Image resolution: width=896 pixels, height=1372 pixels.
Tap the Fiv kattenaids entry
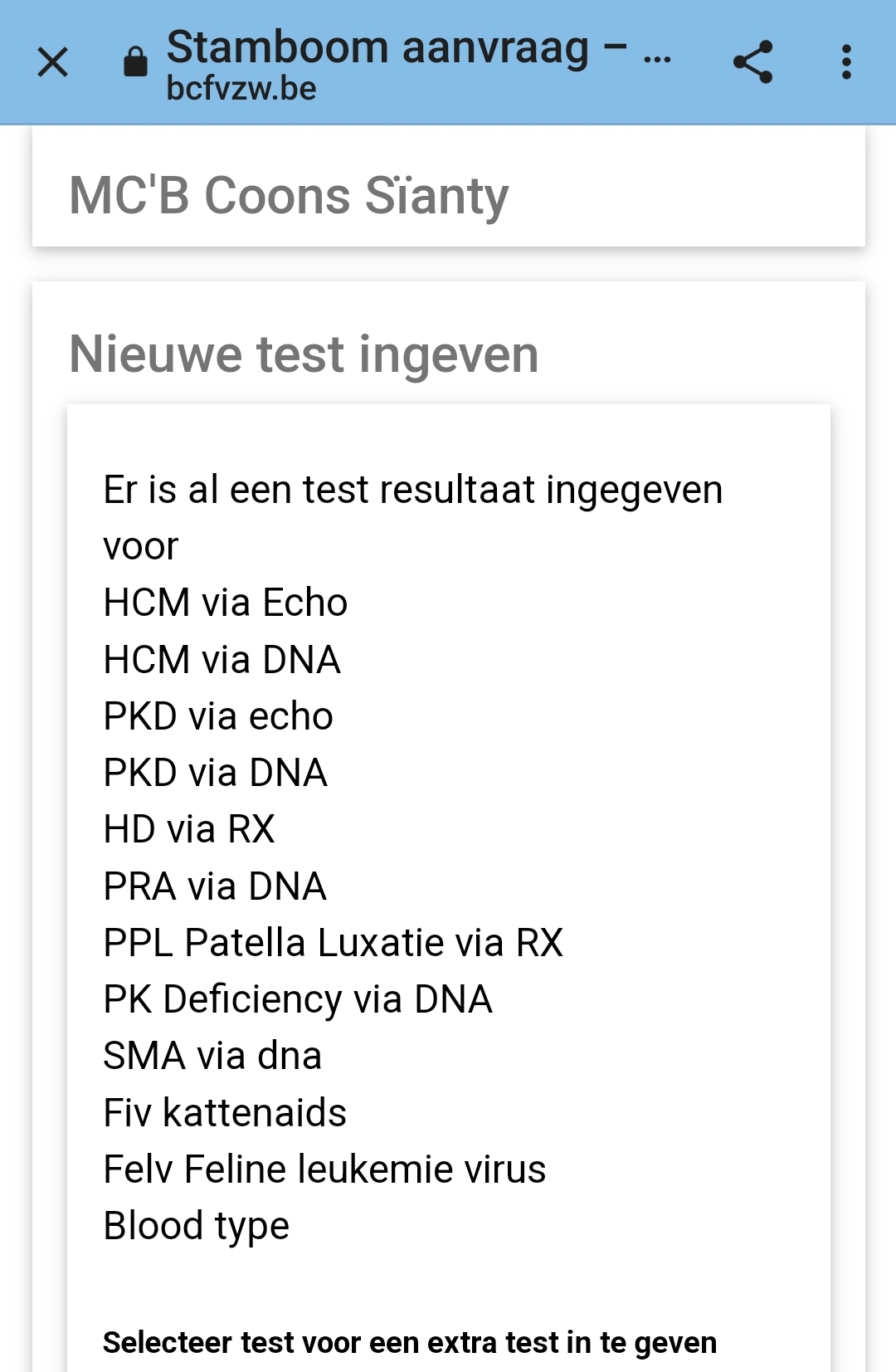tap(225, 1113)
